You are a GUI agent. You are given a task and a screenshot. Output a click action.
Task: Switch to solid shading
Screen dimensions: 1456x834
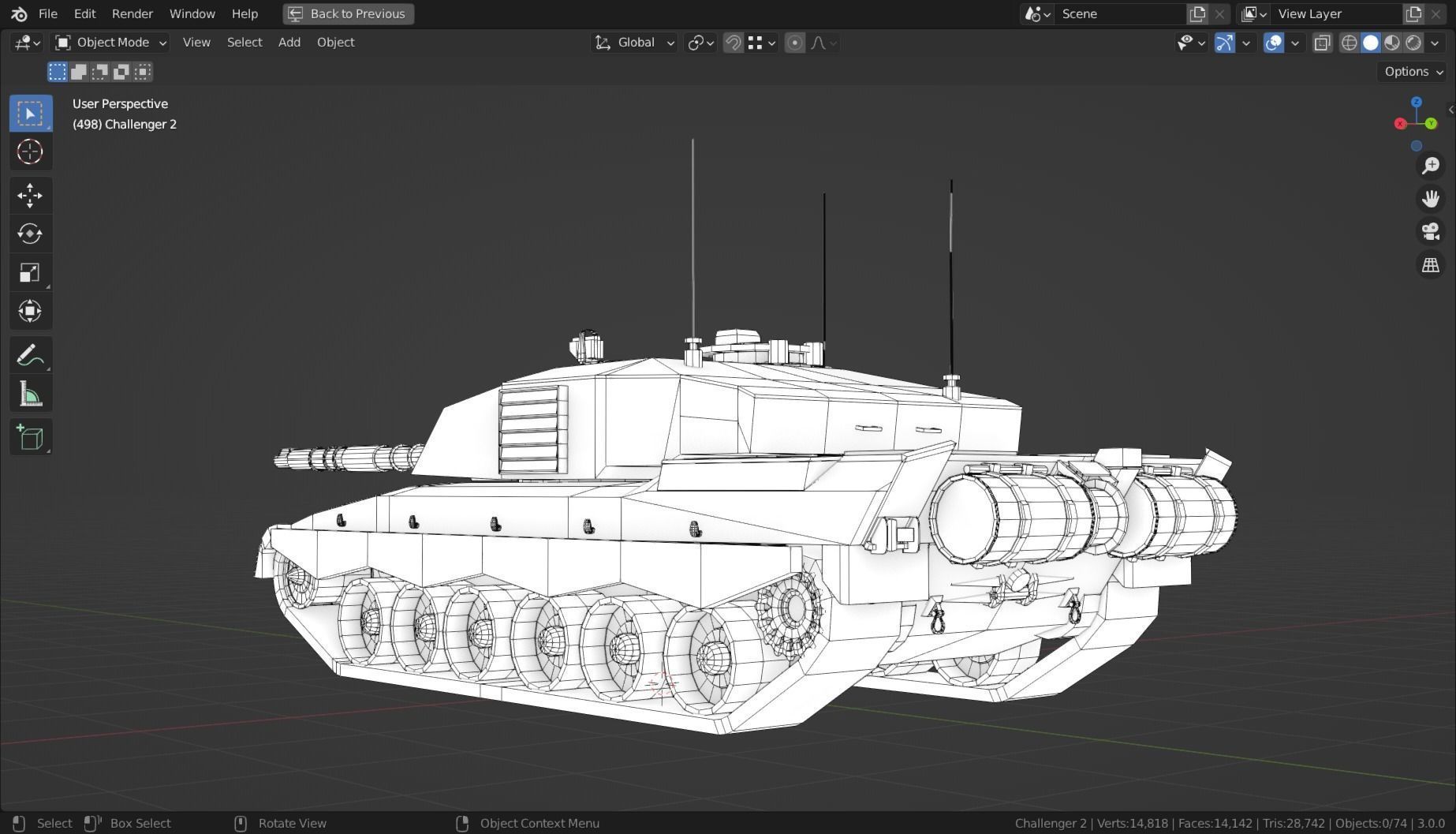tap(1371, 43)
